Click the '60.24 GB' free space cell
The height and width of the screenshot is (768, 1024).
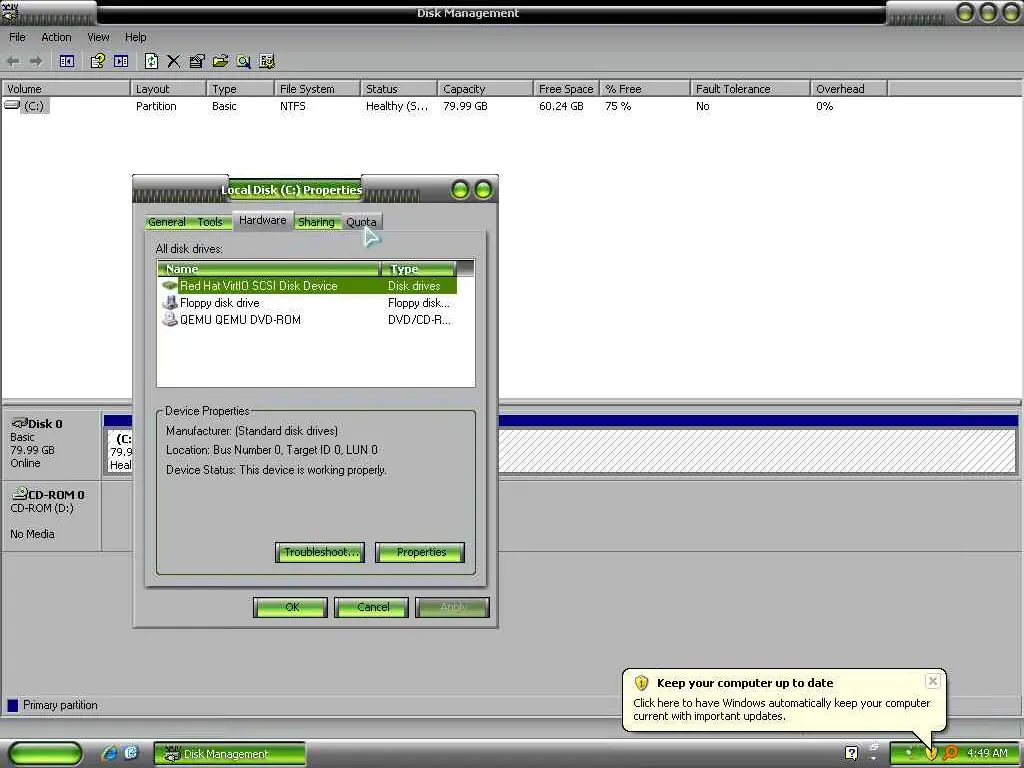click(561, 106)
